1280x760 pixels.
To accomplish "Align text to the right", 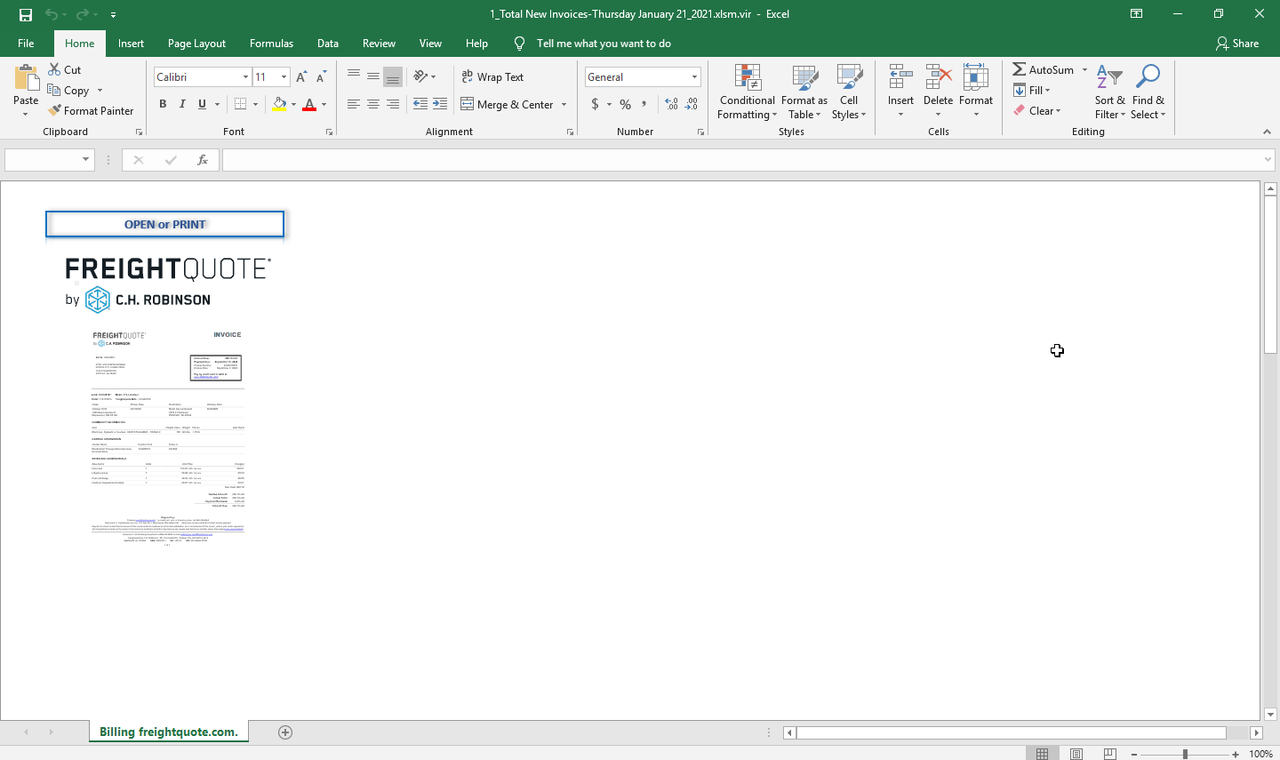I will tap(393, 104).
